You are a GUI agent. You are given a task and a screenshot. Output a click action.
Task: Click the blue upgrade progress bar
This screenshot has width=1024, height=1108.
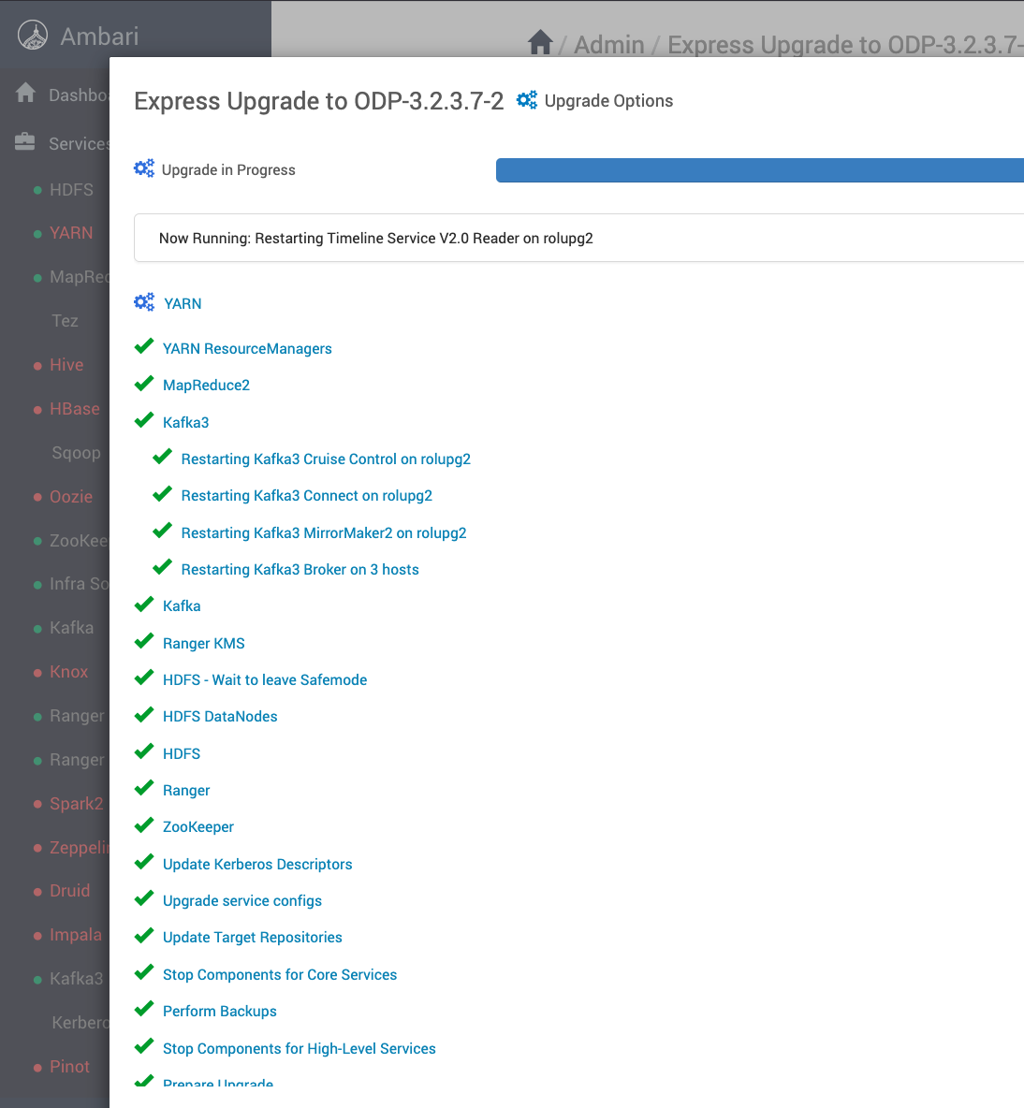click(x=760, y=170)
